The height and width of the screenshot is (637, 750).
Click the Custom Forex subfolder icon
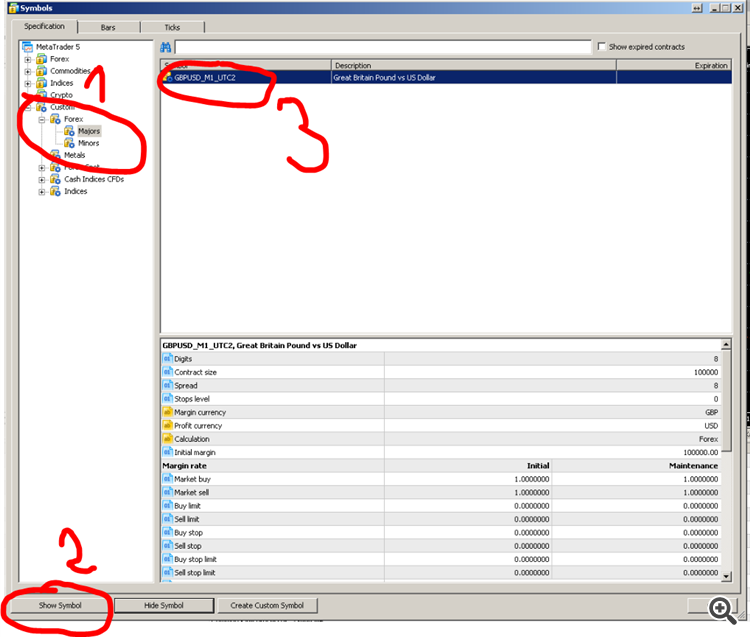click(x=55, y=119)
